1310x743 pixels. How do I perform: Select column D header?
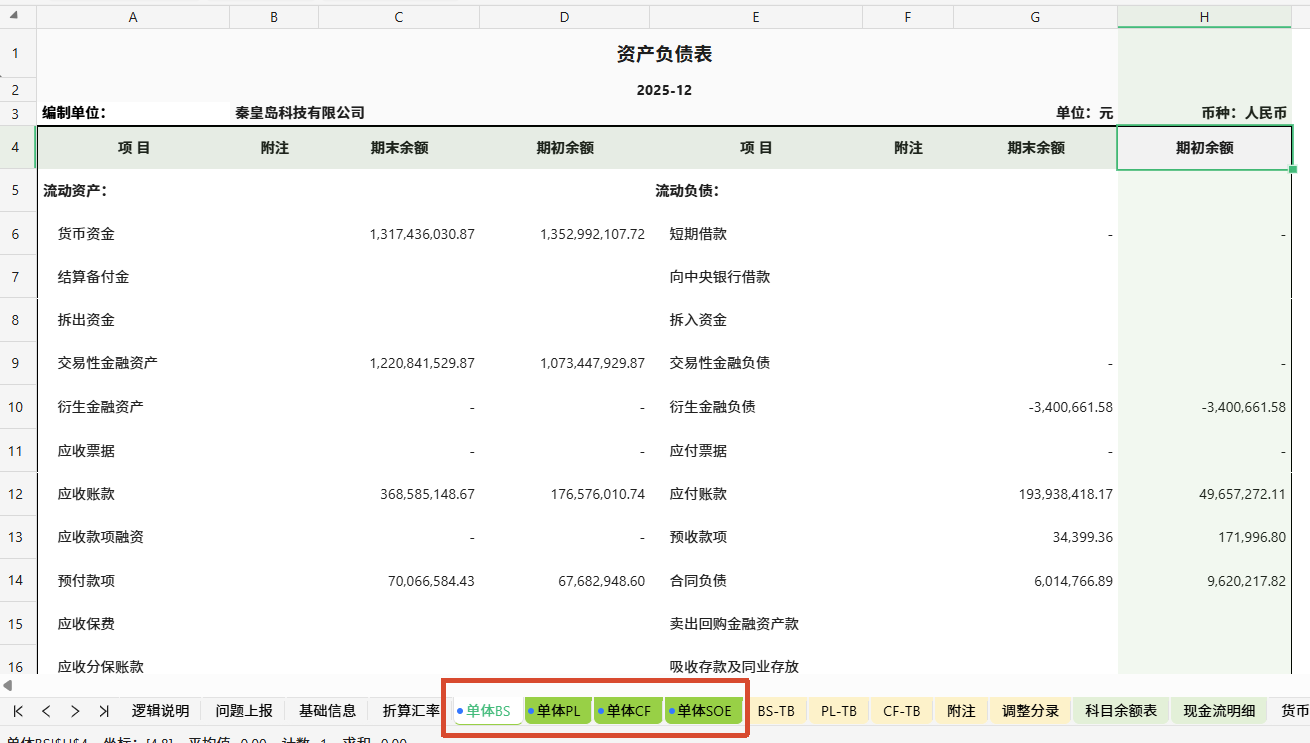[565, 17]
